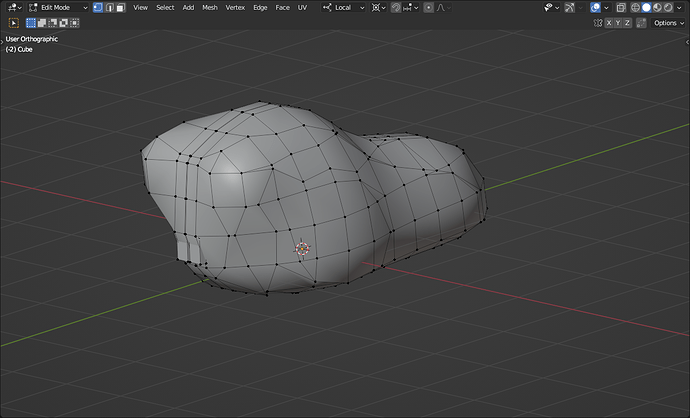This screenshot has width=690, height=418.
Task: Open the Vertex menu
Action: point(235,7)
